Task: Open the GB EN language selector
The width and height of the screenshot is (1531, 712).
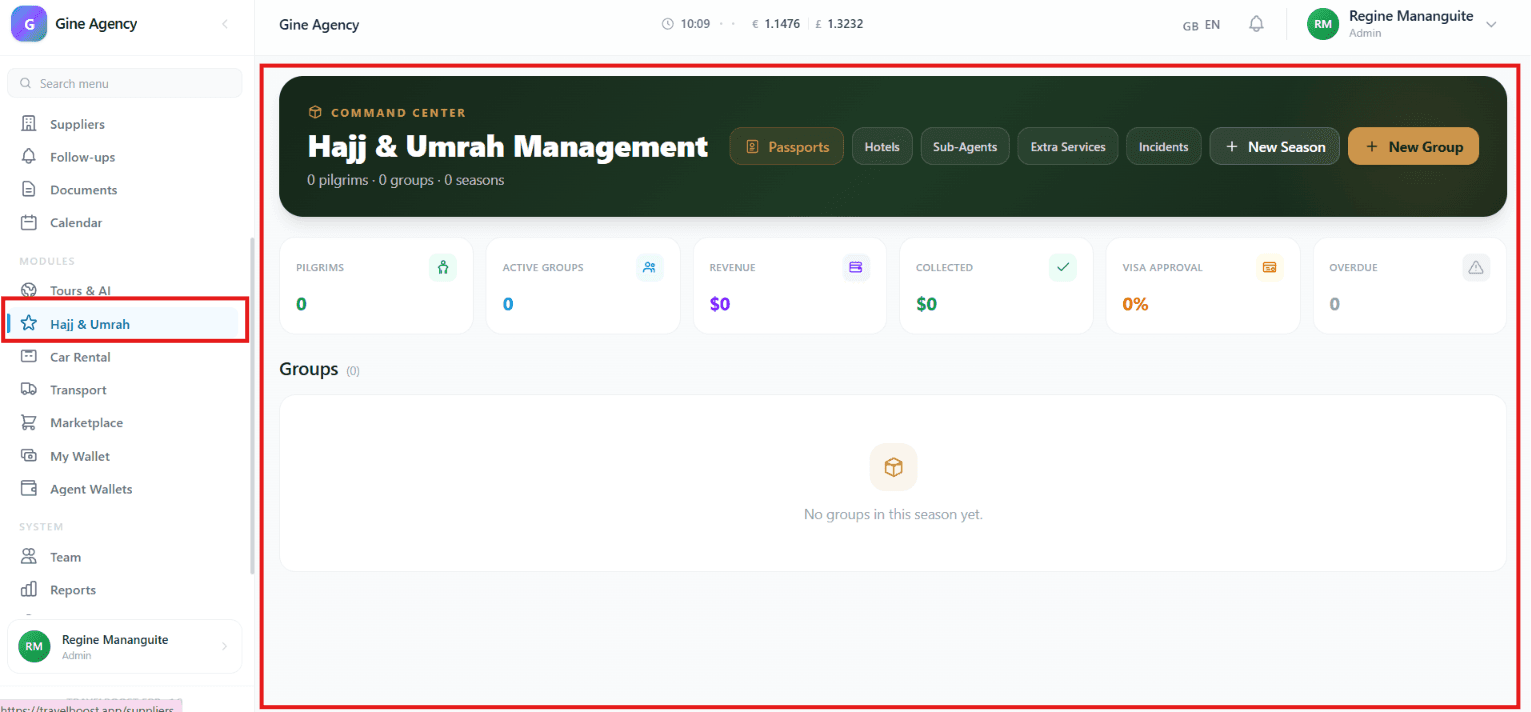Action: coord(1201,25)
